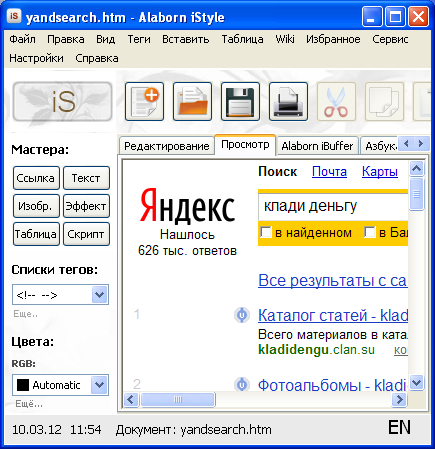Click the vertical scrollbar down arrow
This screenshot has width=435, height=449.
pos(416,382)
